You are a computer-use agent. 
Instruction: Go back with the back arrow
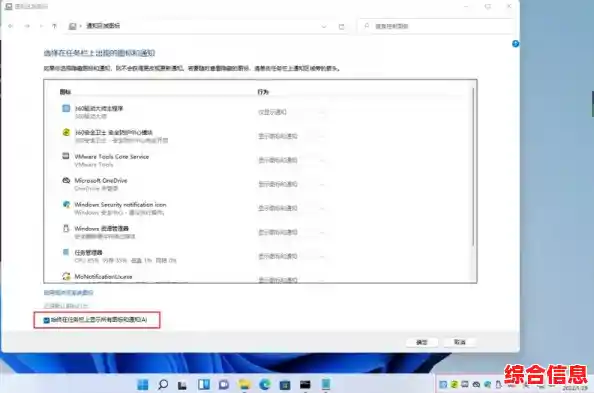pos(11,26)
